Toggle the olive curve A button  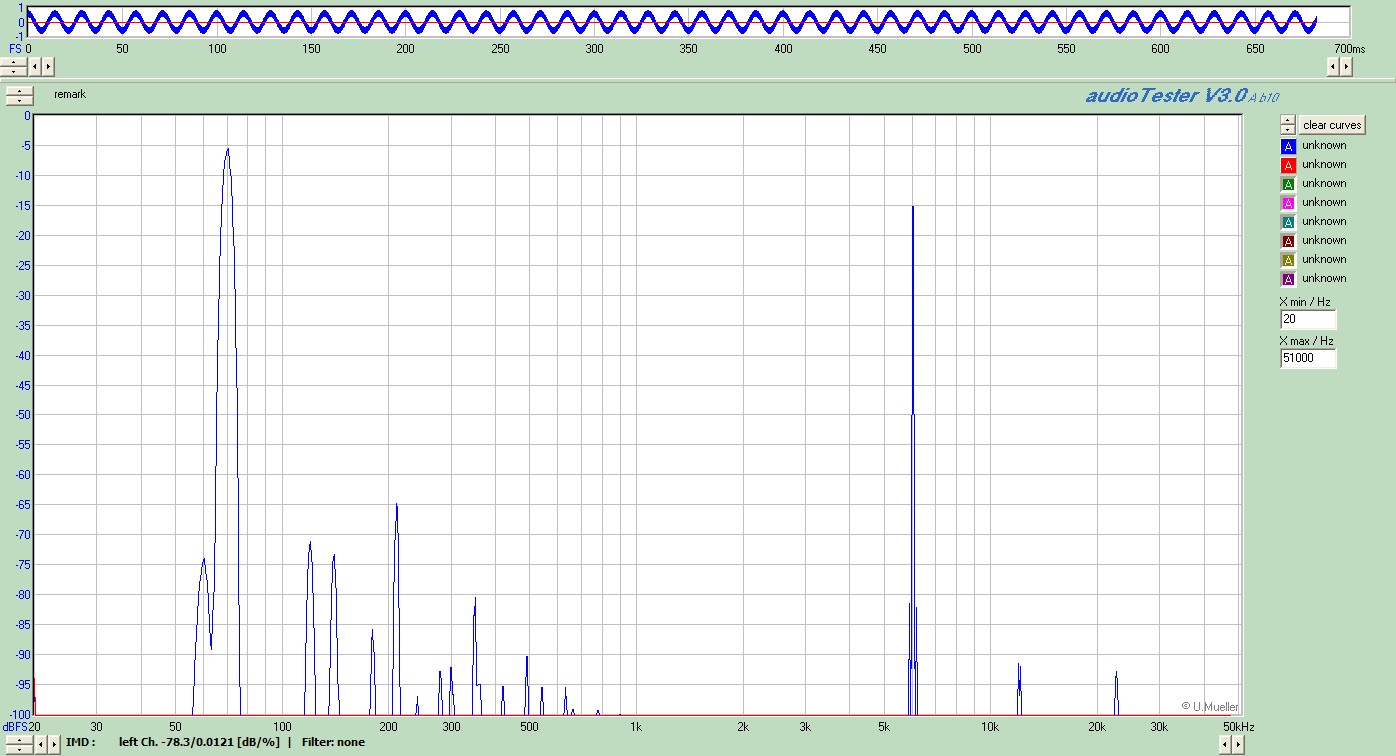1288,260
